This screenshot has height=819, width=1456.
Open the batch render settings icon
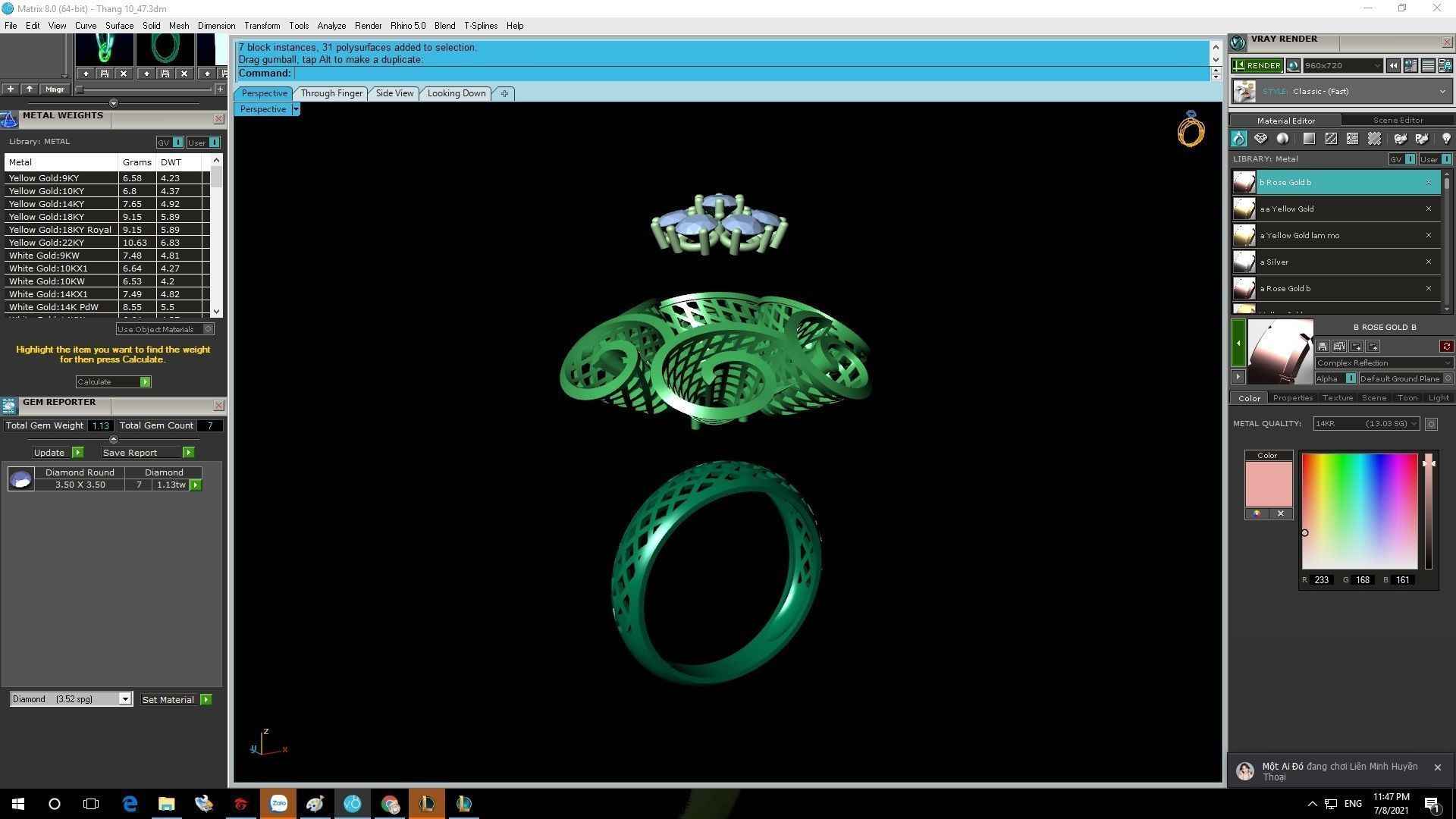[x=1445, y=66]
